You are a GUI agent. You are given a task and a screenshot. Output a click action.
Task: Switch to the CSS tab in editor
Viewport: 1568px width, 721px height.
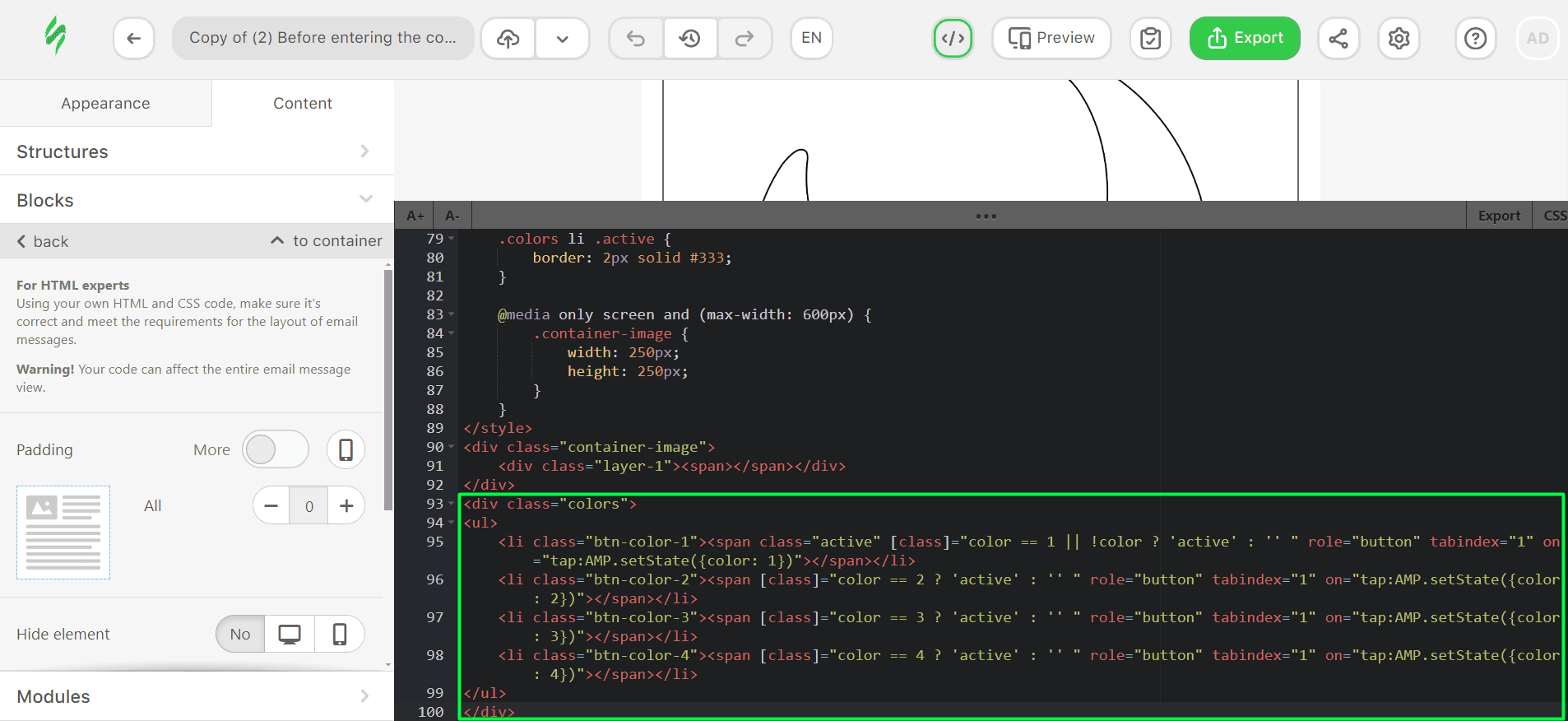click(x=1554, y=216)
